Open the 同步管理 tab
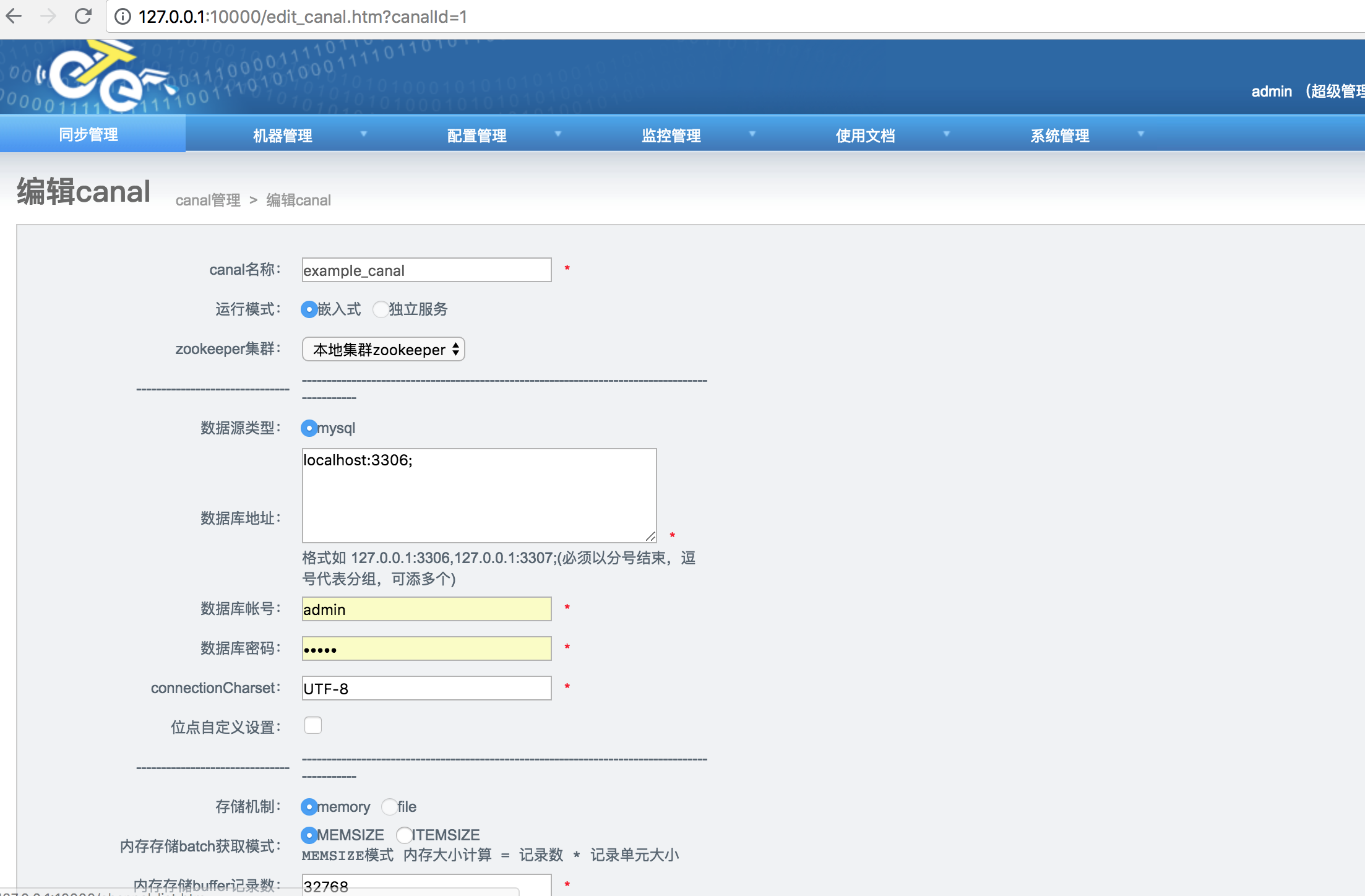 (x=88, y=135)
